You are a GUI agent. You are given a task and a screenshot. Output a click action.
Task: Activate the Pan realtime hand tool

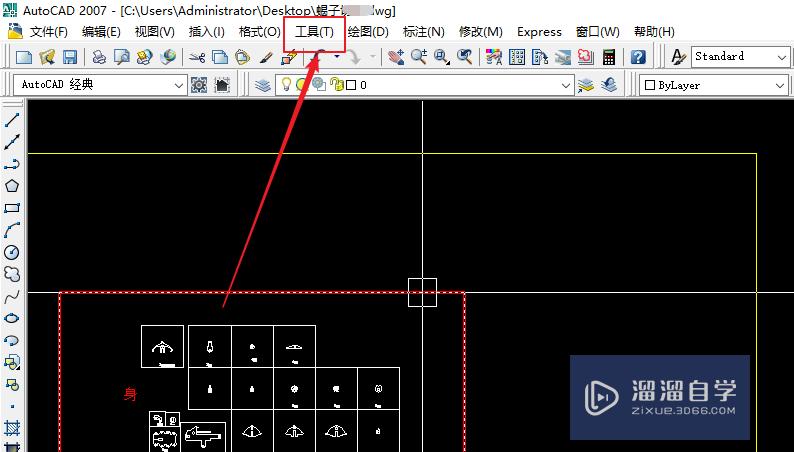tap(395, 57)
